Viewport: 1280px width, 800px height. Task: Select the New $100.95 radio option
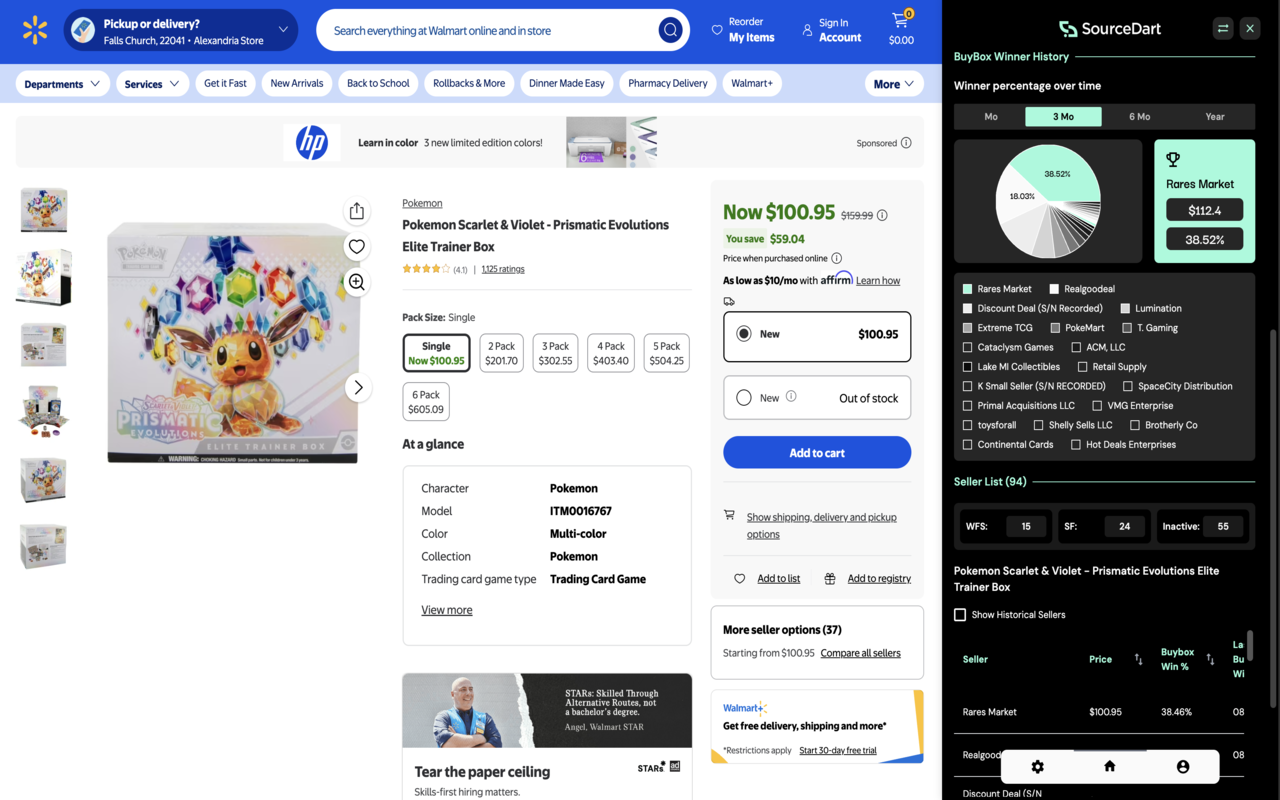(744, 334)
